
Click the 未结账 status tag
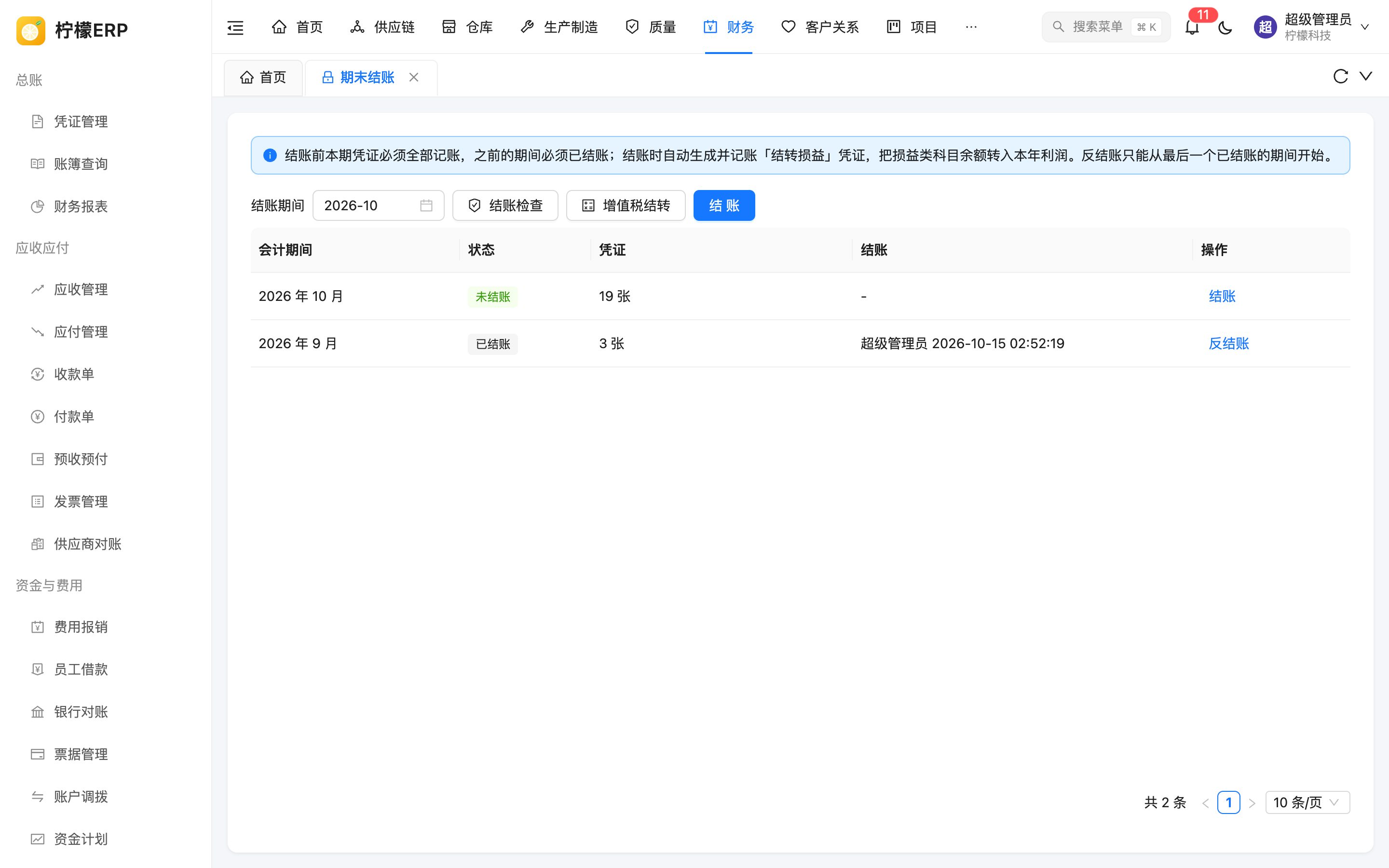492,297
